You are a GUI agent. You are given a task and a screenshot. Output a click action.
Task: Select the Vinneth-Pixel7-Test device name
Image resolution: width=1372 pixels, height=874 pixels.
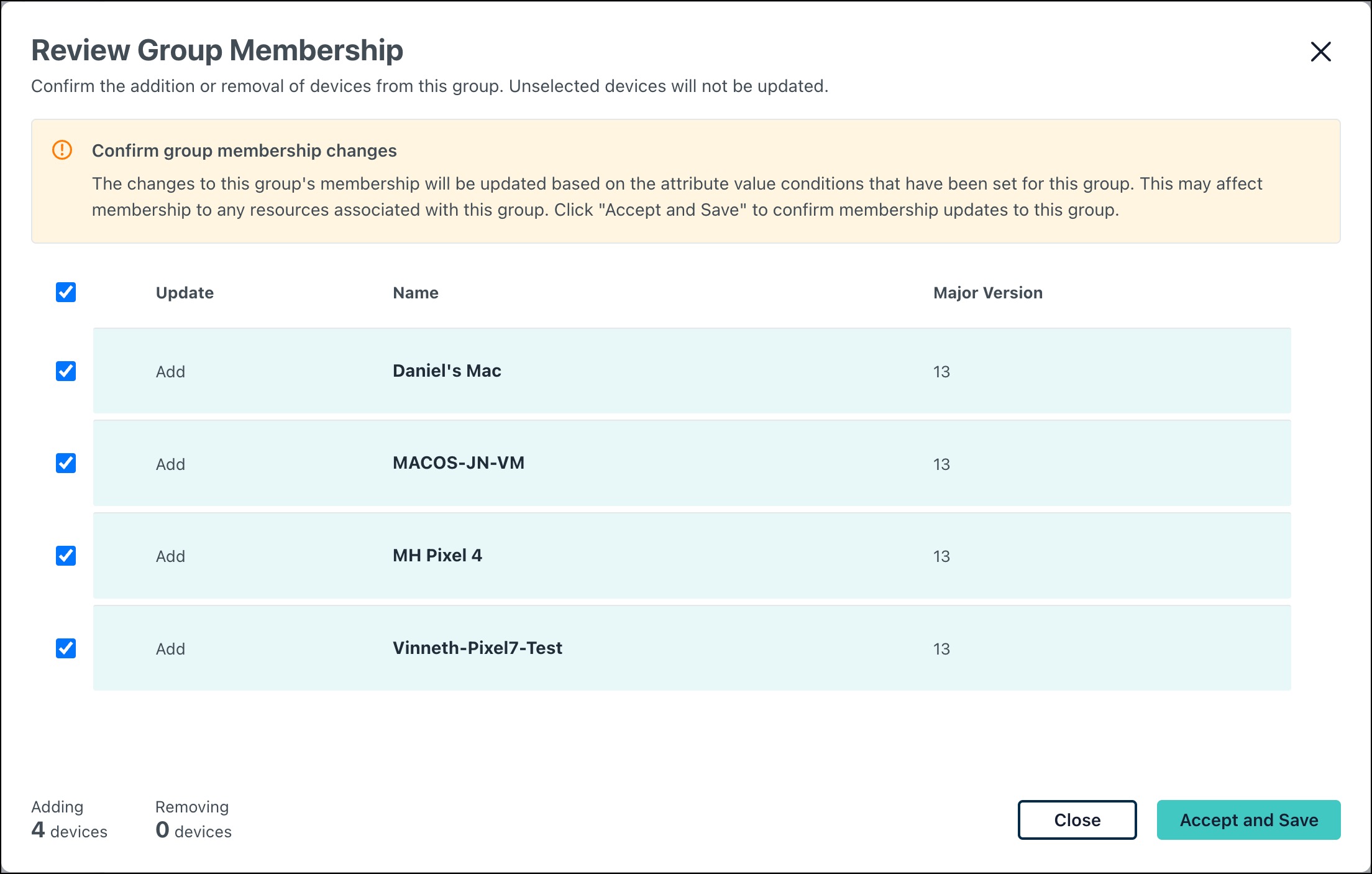click(477, 648)
